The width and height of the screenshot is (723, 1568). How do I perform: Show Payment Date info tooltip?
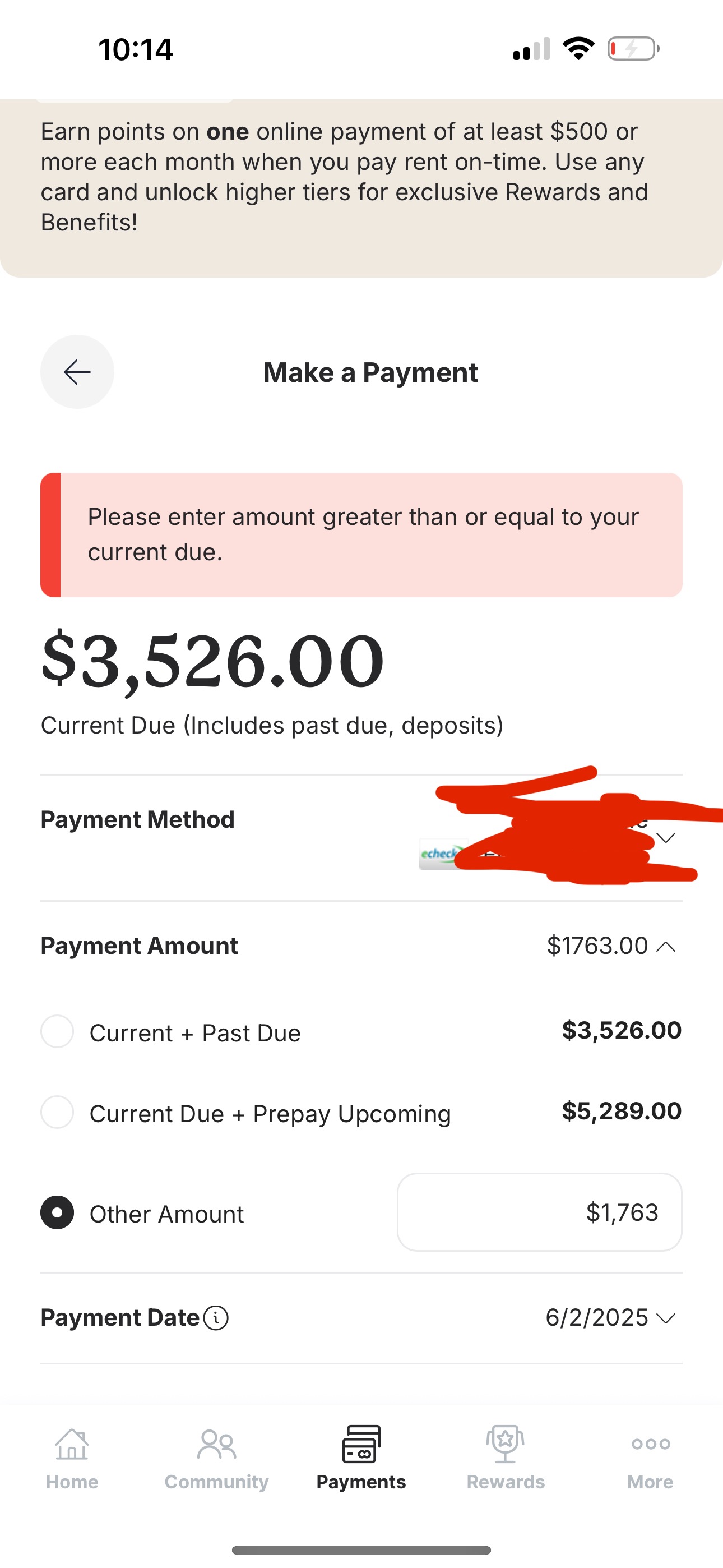coord(216,1318)
